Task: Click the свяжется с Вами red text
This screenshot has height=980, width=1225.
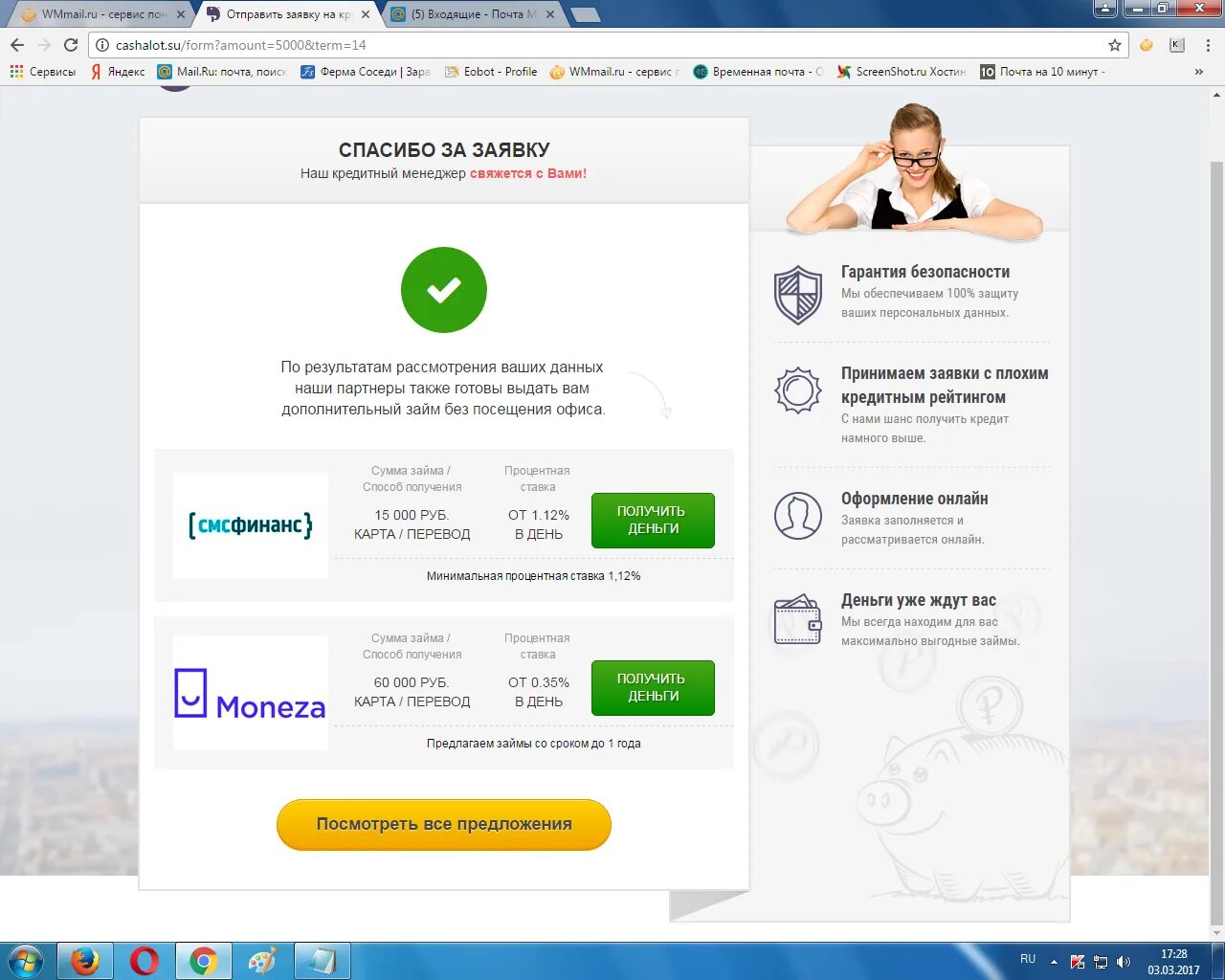Action: (x=528, y=173)
